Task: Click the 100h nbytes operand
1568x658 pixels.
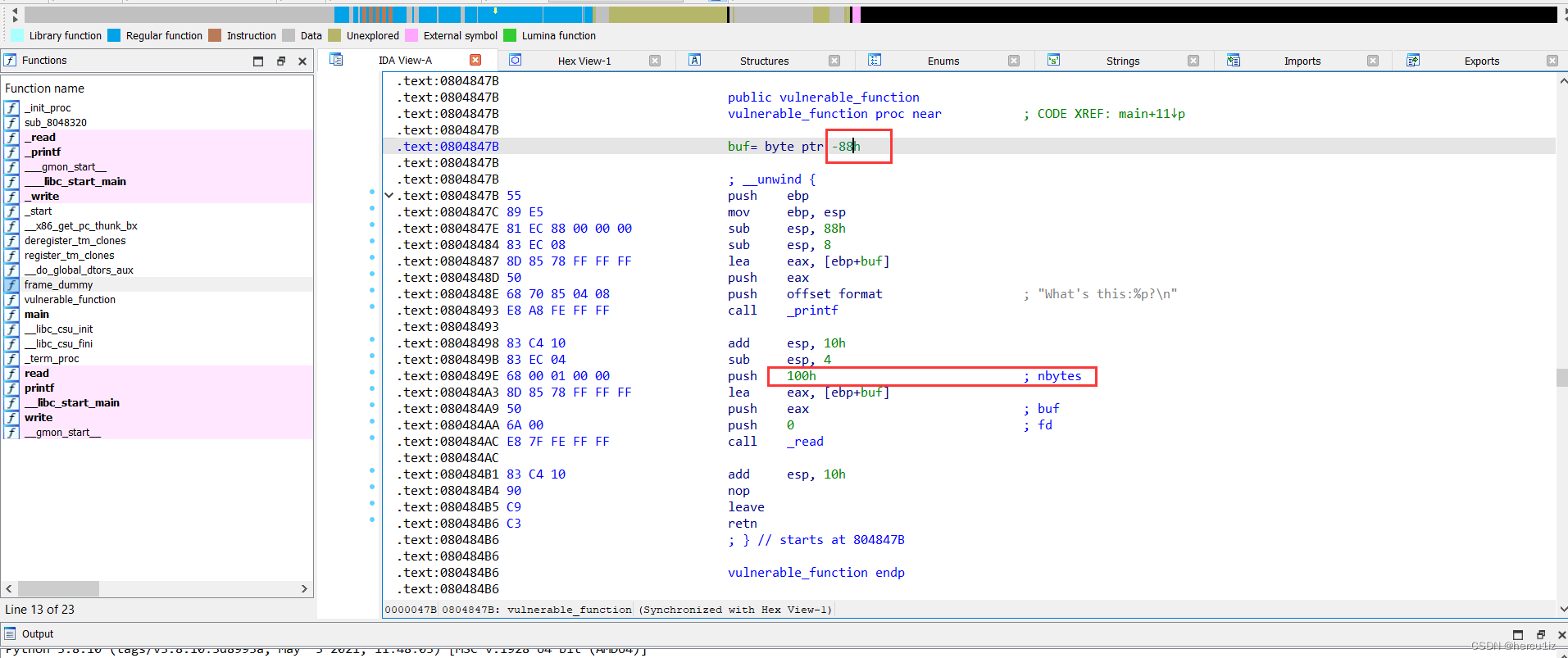Action: (802, 376)
